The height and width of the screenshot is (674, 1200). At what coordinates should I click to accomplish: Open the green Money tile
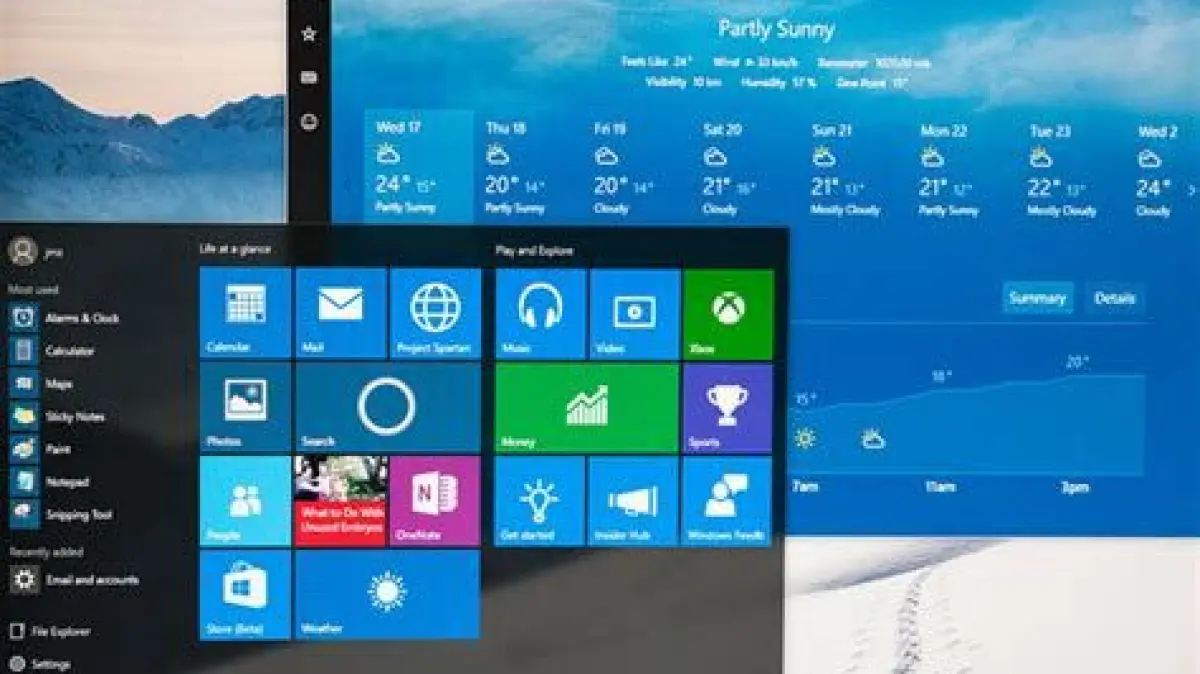(x=586, y=407)
